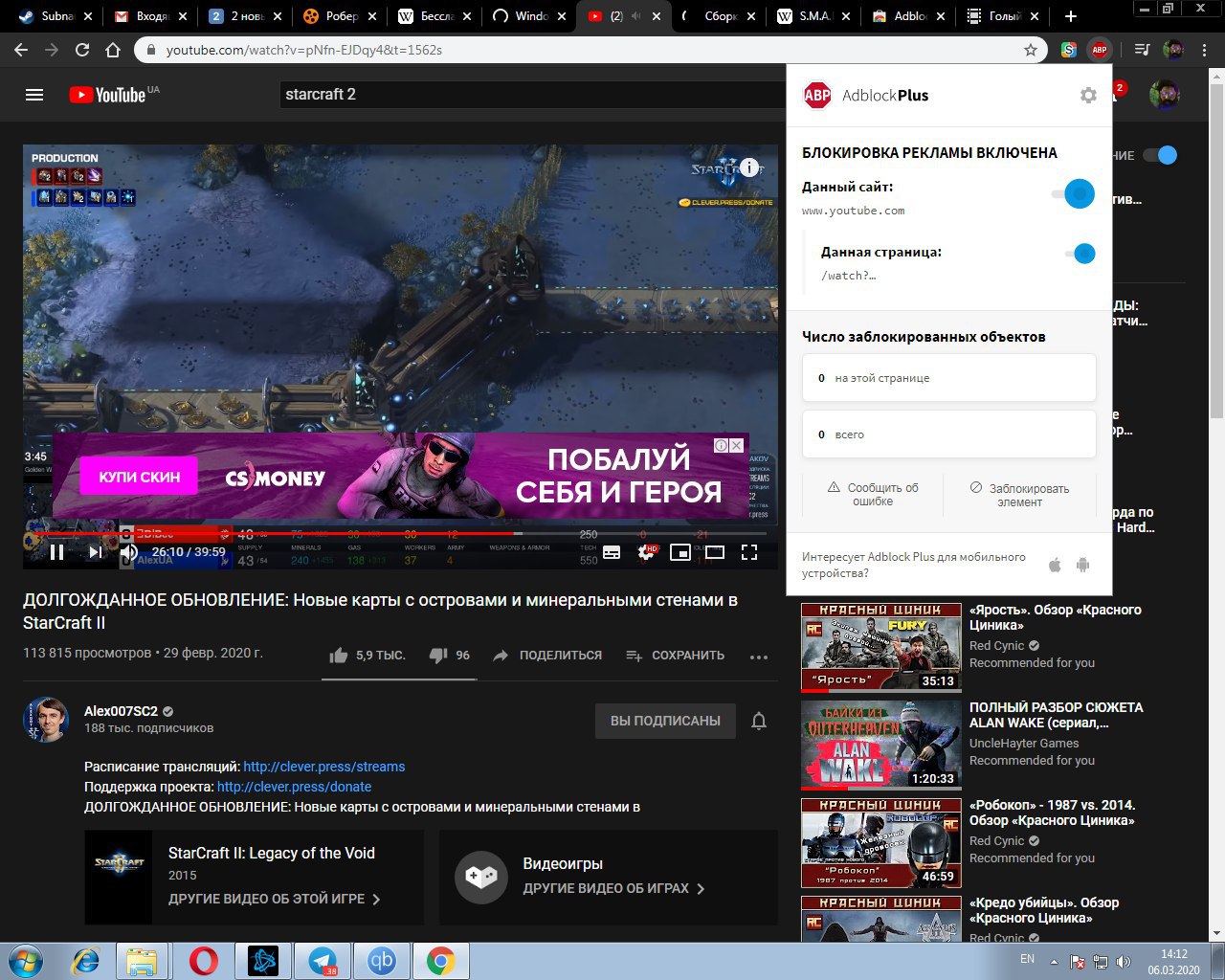Open YouTube account avatar
This screenshot has height=980, width=1225.
(1165, 95)
